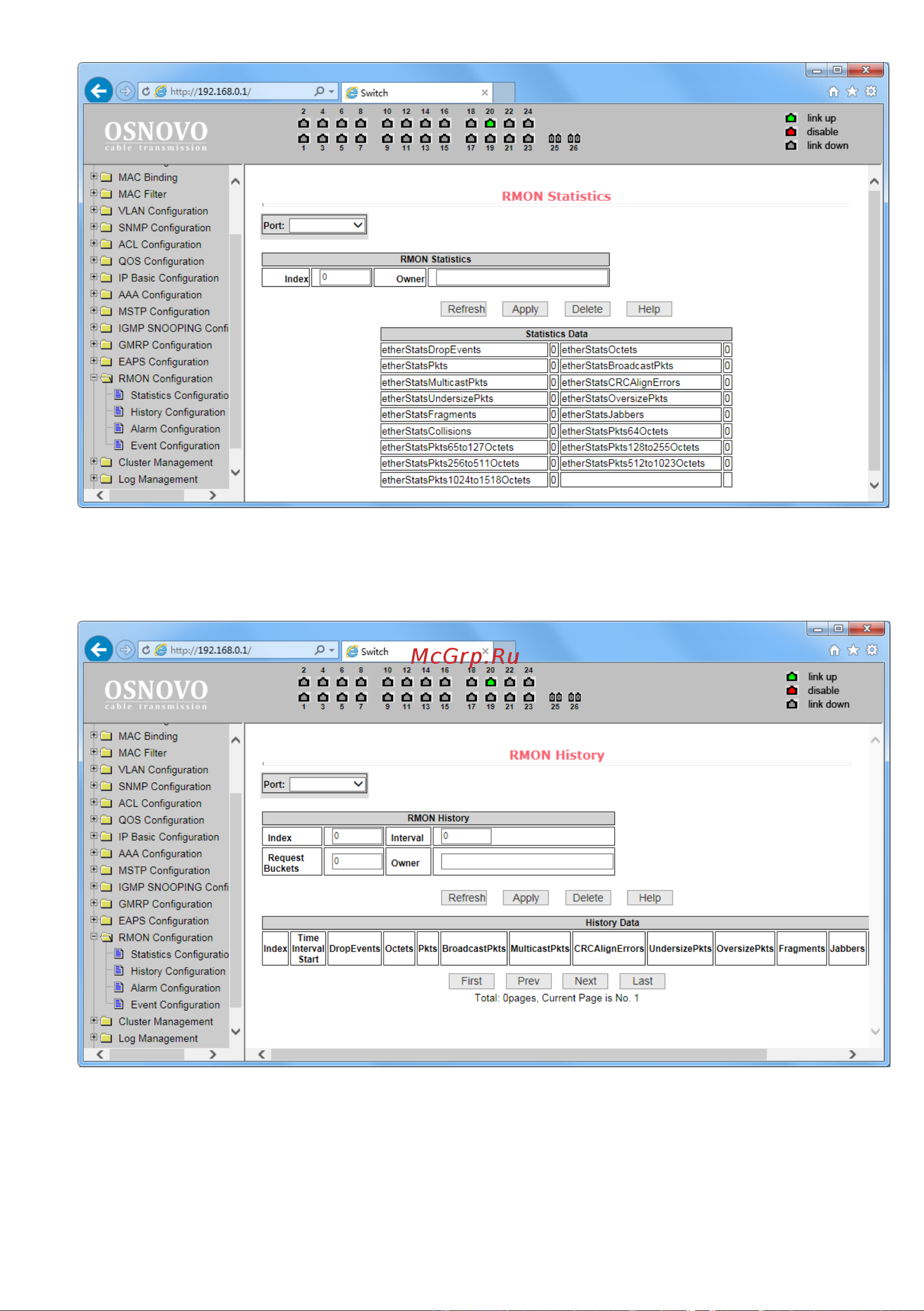Click SFP port 25 icon in top window
The width and height of the screenshot is (924, 1311).
(x=555, y=138)
